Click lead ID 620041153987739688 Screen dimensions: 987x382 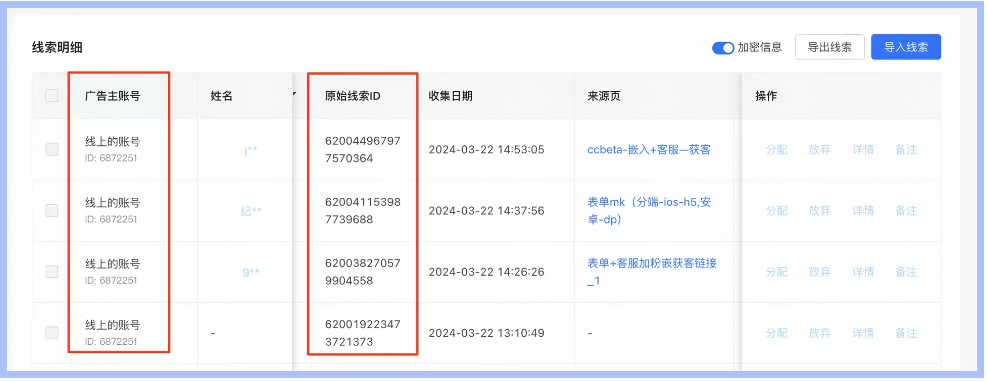click(363, 211)
